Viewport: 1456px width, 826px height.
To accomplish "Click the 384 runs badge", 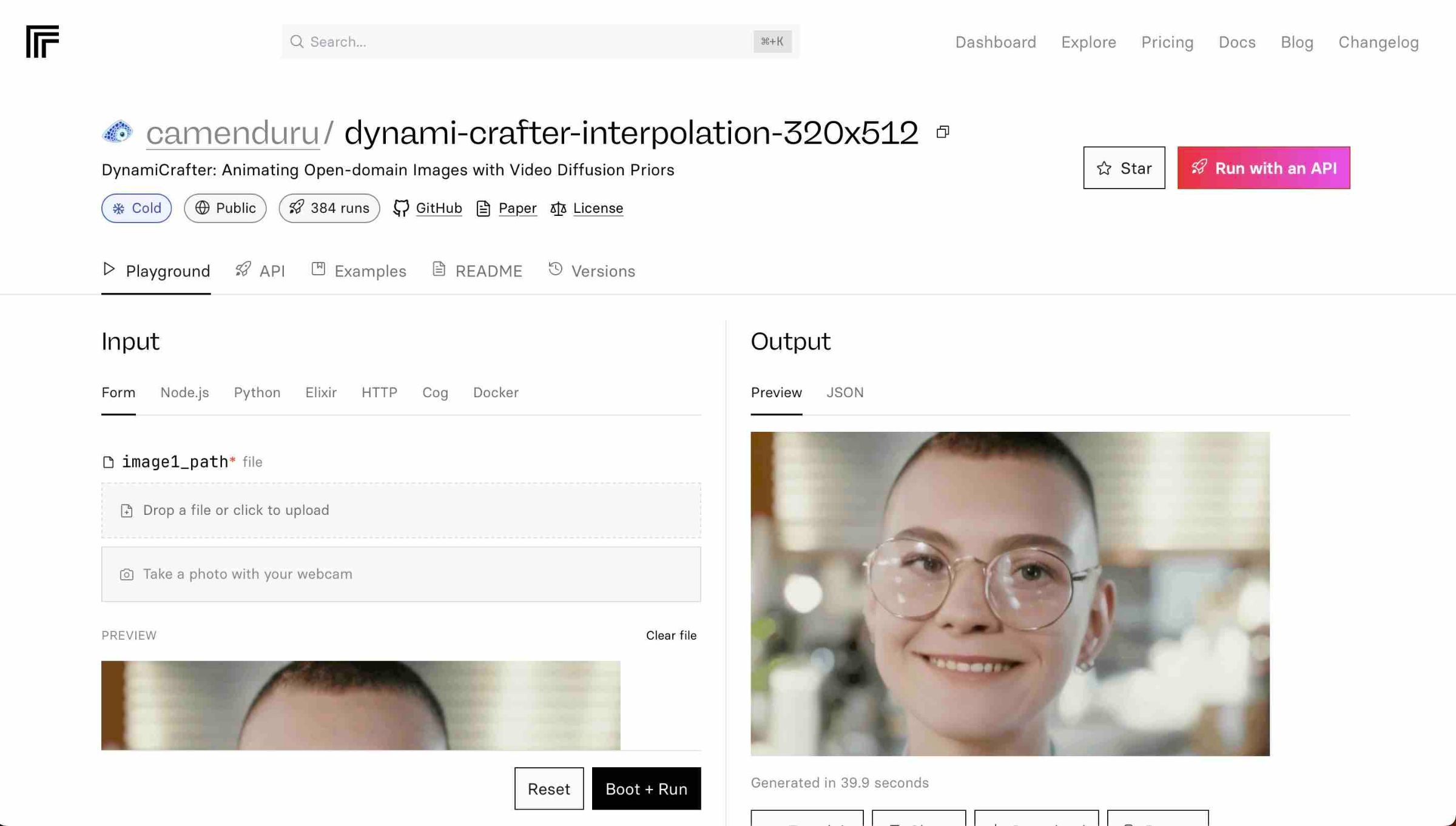I will 329,208.
